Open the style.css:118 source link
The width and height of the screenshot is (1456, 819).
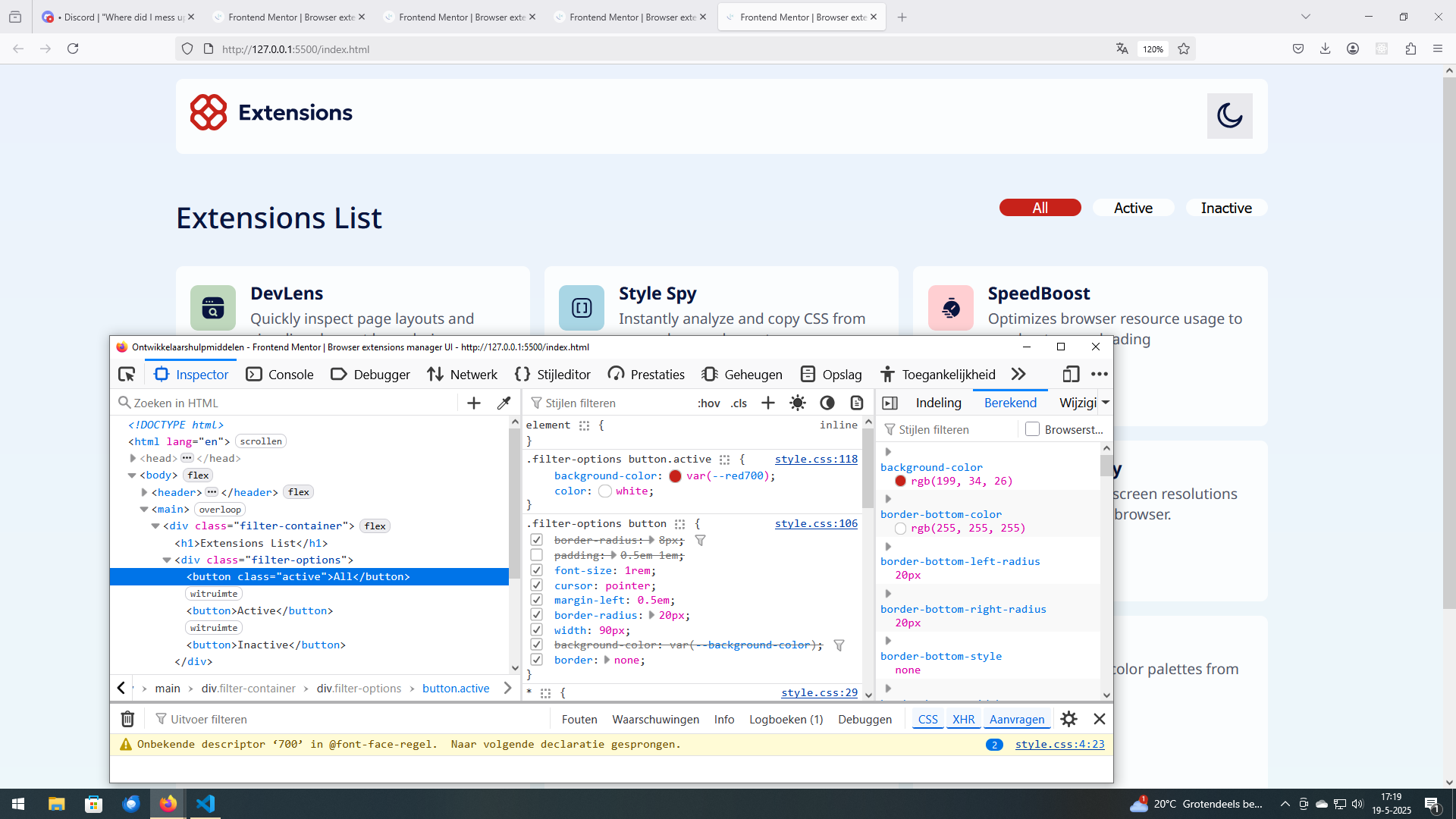point(816,460)
